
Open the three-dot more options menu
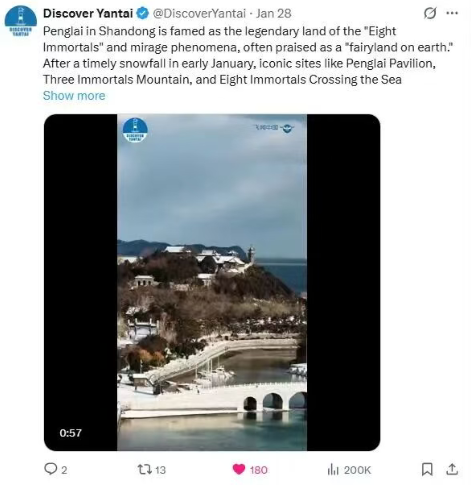452,13
